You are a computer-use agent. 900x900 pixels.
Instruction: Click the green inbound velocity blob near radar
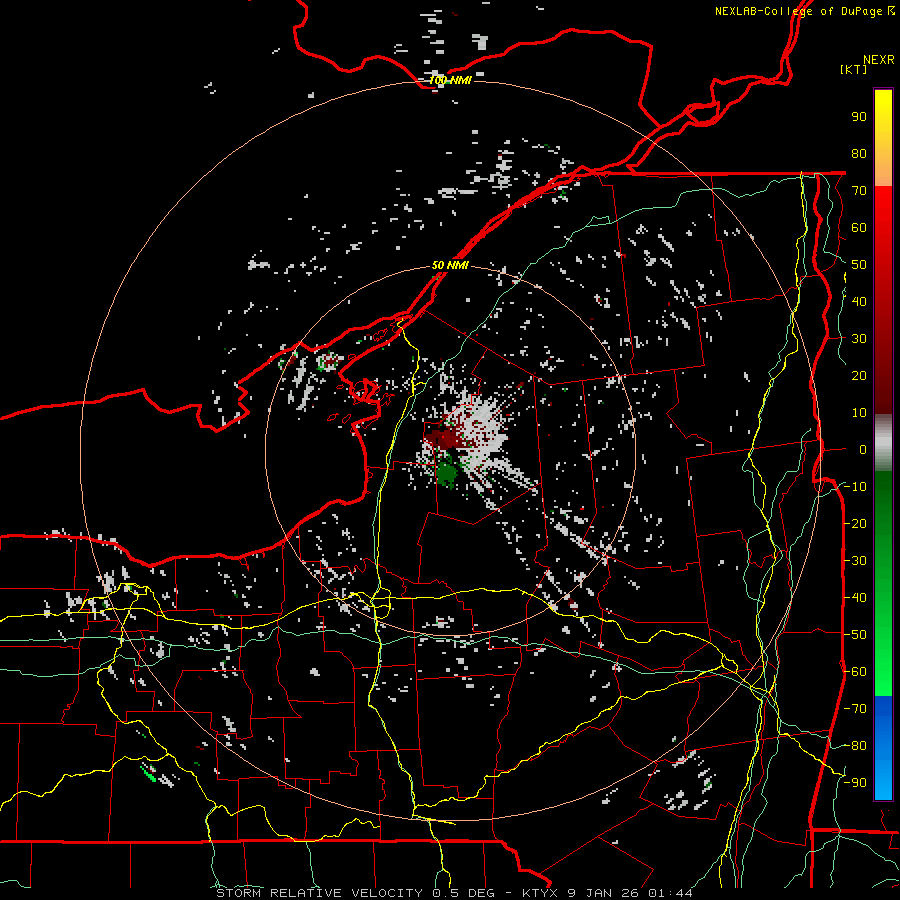coord(447,473)
